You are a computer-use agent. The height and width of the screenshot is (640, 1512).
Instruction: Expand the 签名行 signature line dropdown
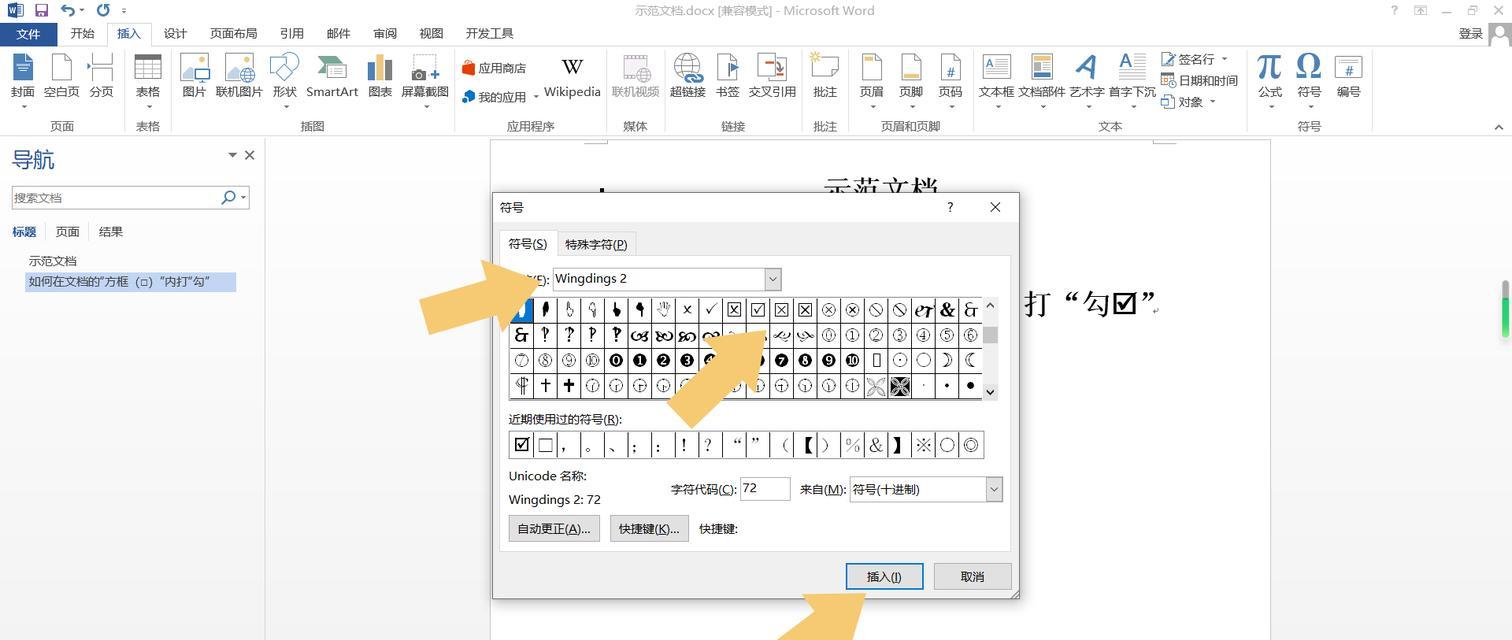(x=1224, y=59)
